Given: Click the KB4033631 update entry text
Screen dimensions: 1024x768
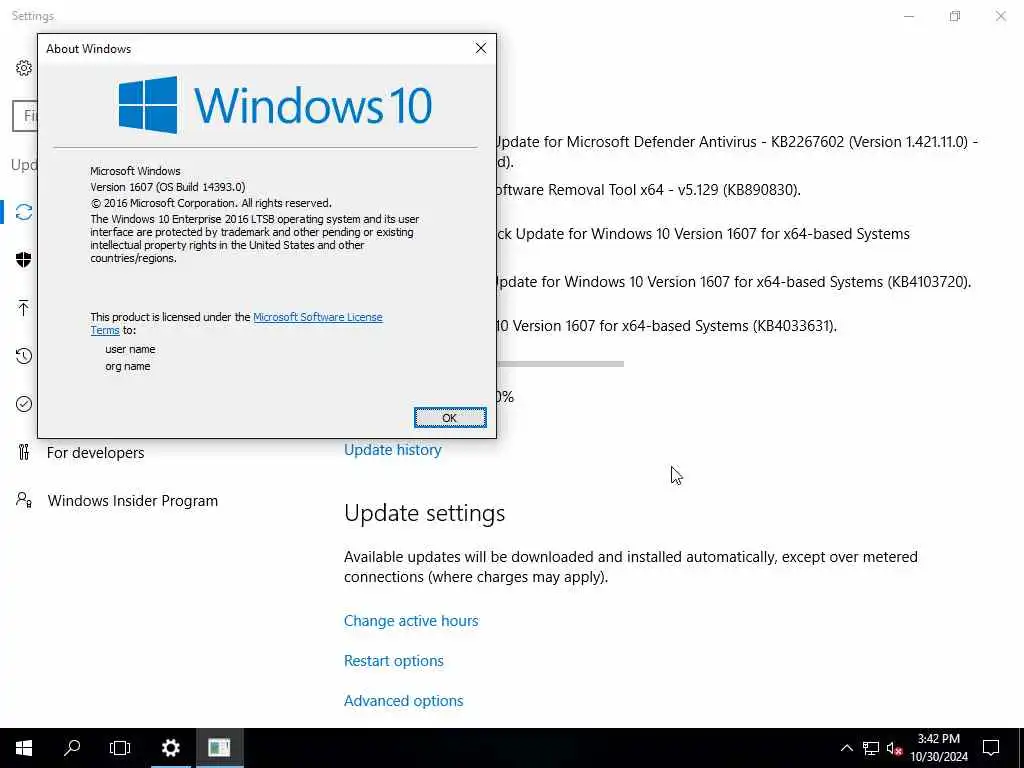Looking at the screenshot, I should point(665,325).
